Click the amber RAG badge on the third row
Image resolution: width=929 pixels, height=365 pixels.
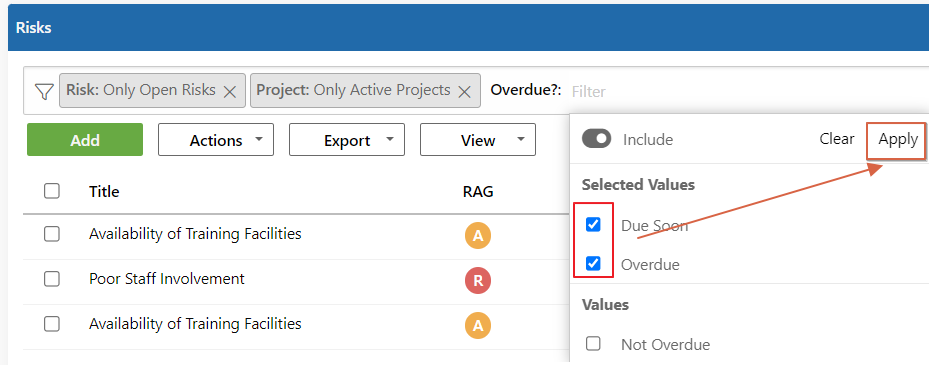pos(478,326)
